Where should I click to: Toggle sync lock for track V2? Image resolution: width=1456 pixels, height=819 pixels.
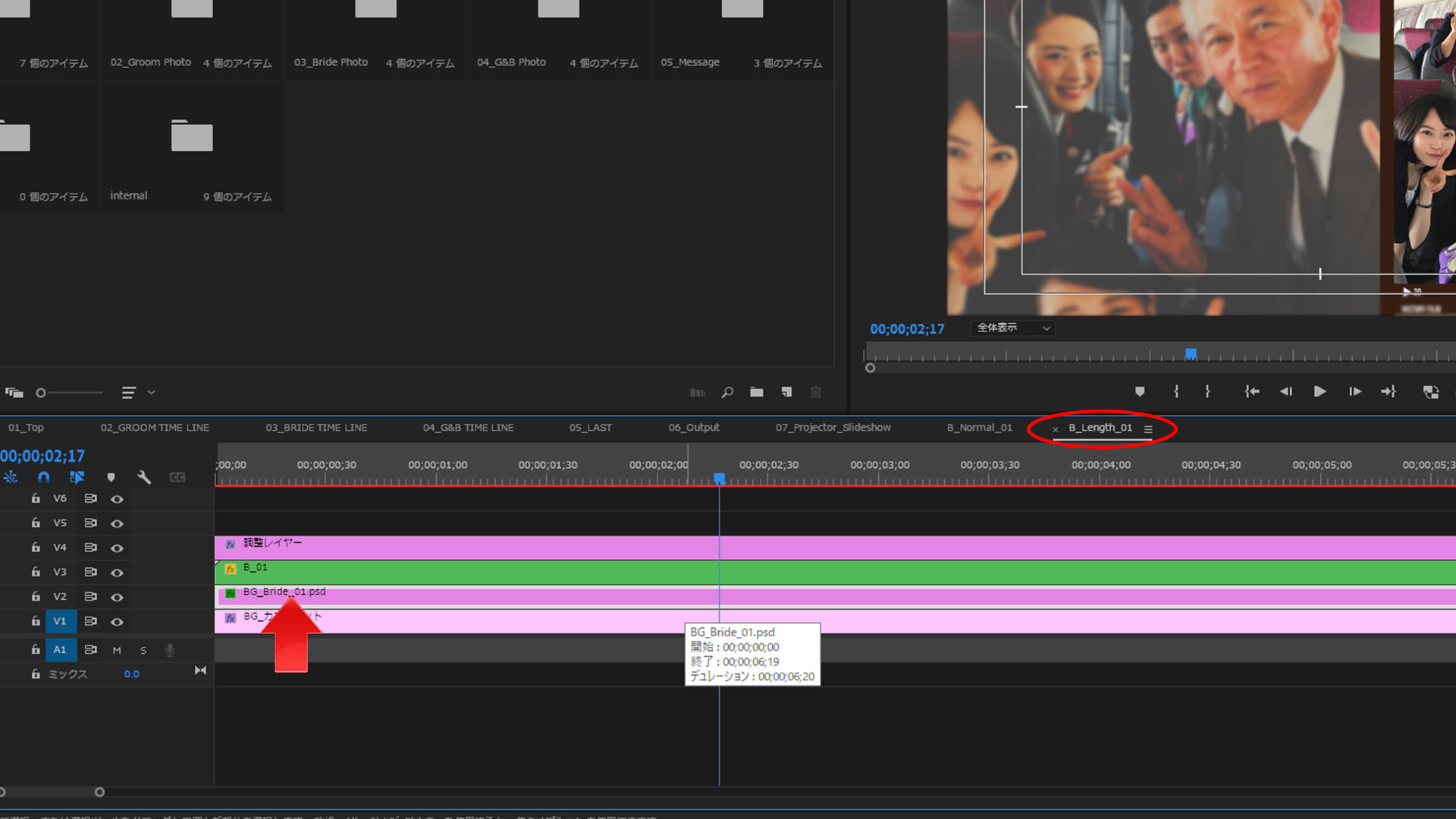(x=90, y=597)
